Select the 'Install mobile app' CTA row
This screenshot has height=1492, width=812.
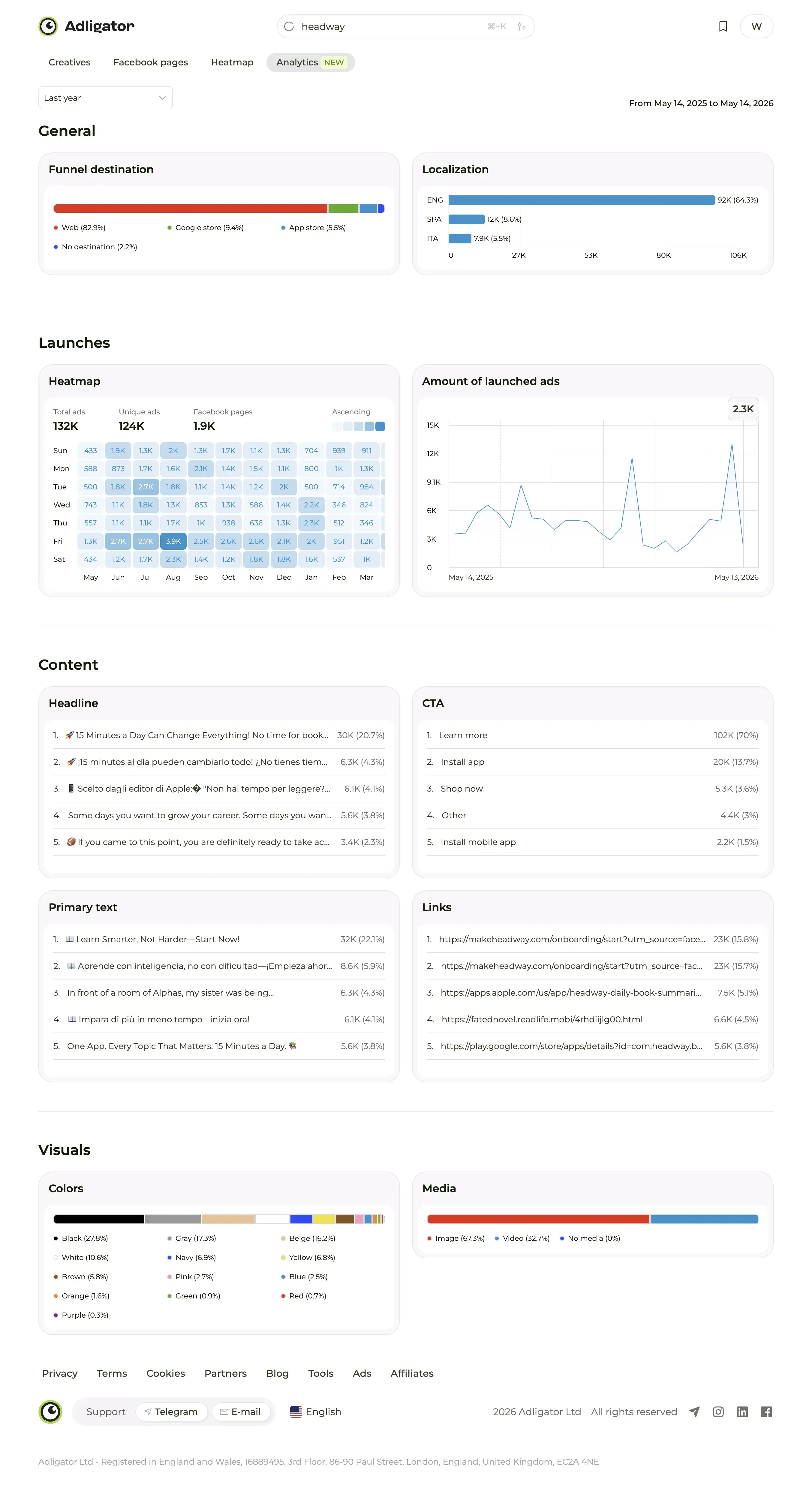pos(592,841)
